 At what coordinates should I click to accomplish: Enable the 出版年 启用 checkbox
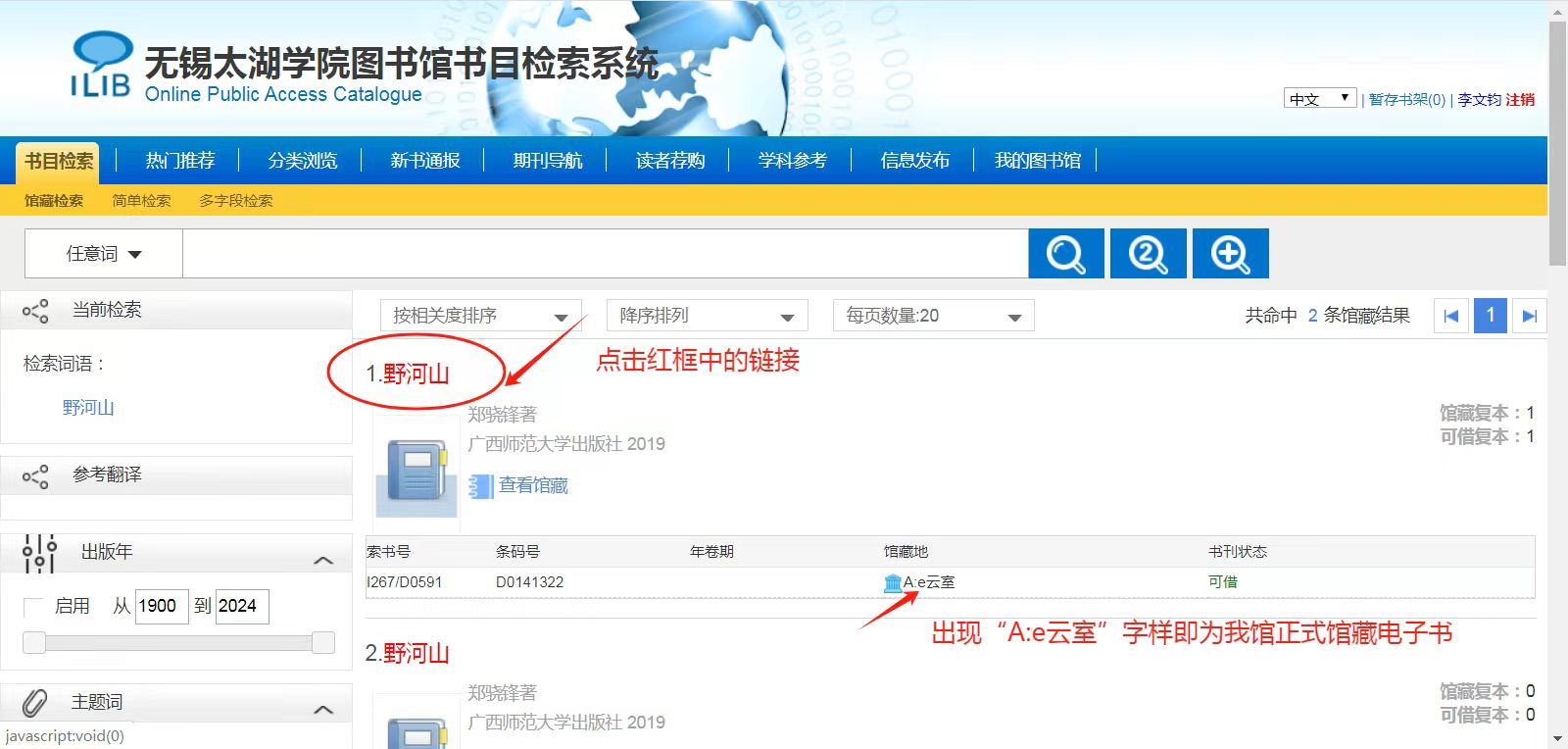(33, 607)
